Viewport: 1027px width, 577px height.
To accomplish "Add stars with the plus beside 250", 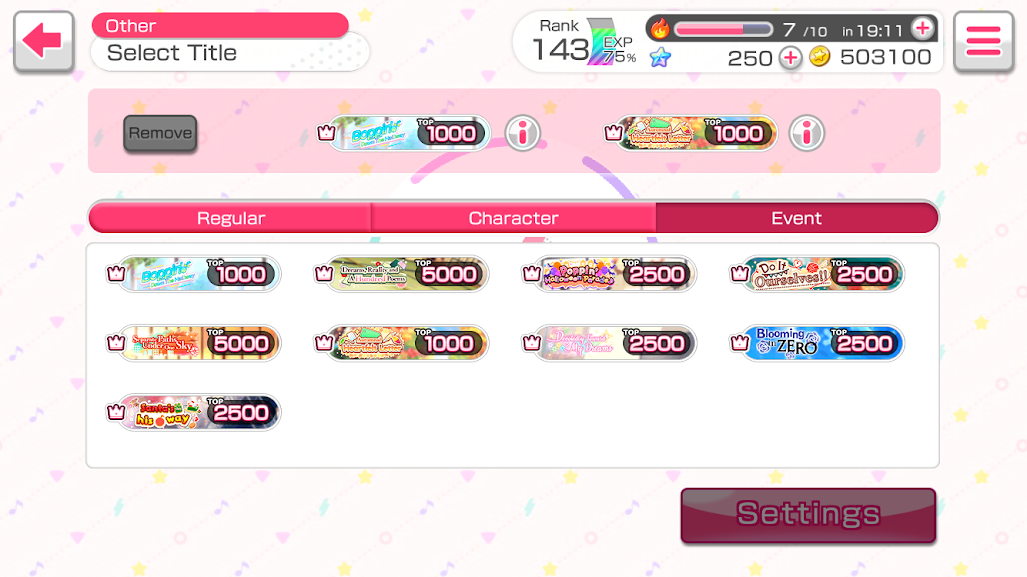I will click(791, 58).
